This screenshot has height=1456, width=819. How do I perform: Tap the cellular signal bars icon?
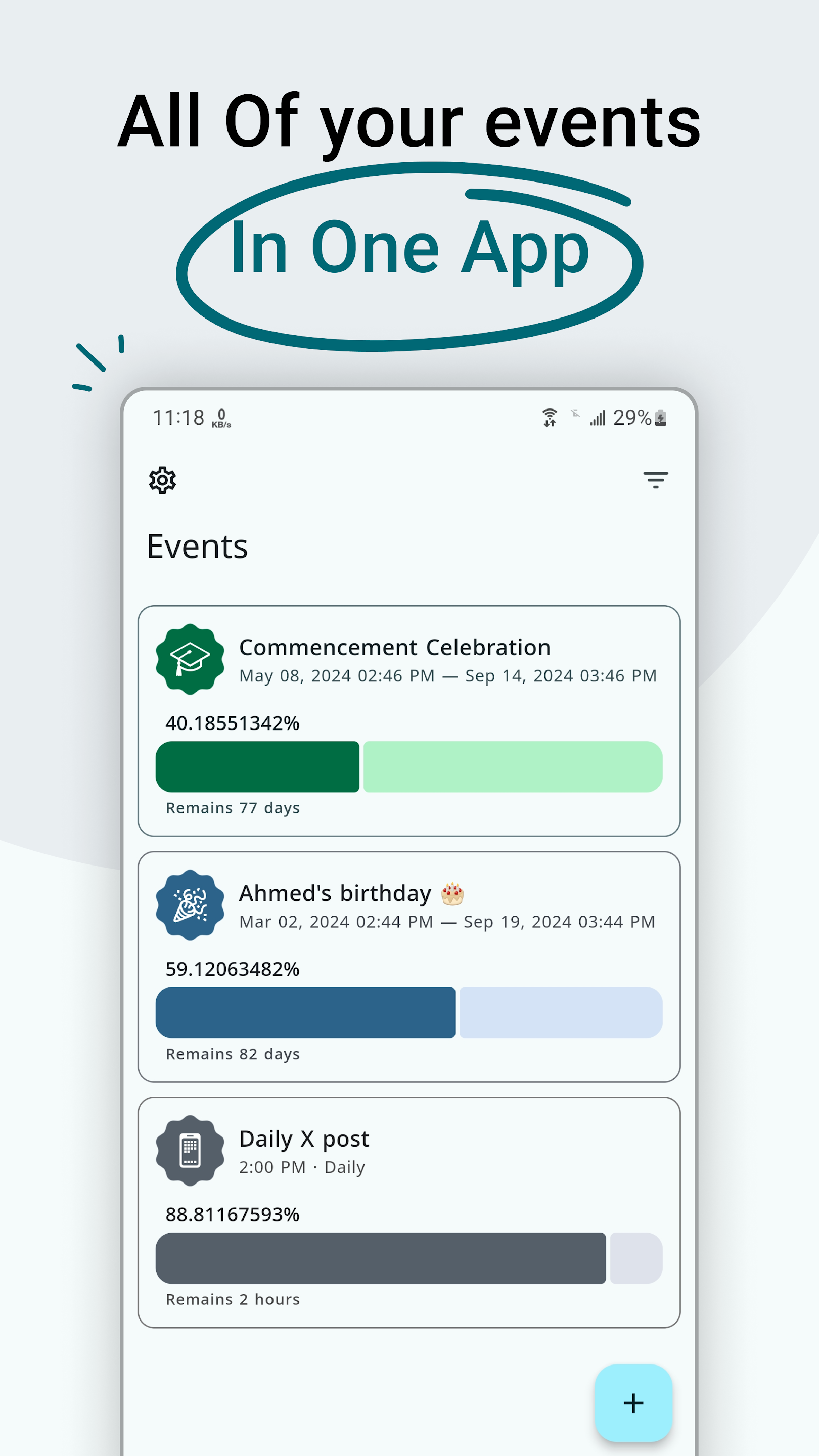click(x=598, y=418)
